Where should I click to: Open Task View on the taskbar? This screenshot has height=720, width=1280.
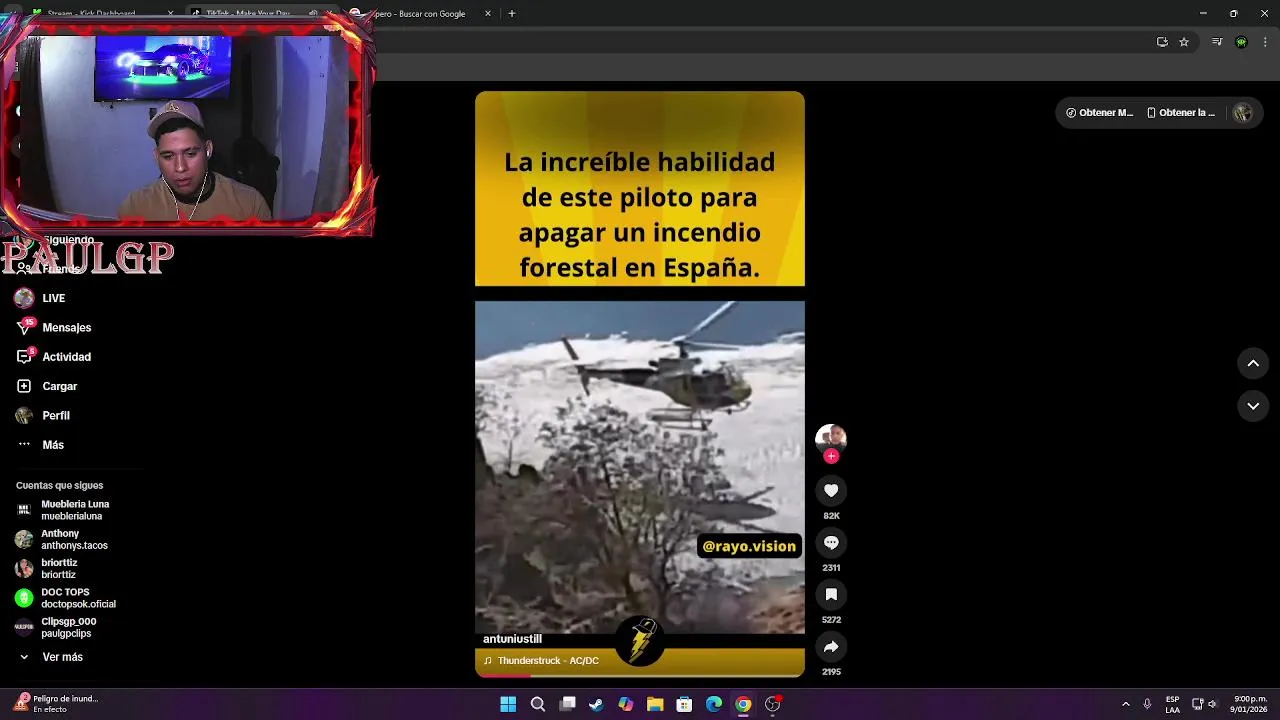click(x=567, y=704)
